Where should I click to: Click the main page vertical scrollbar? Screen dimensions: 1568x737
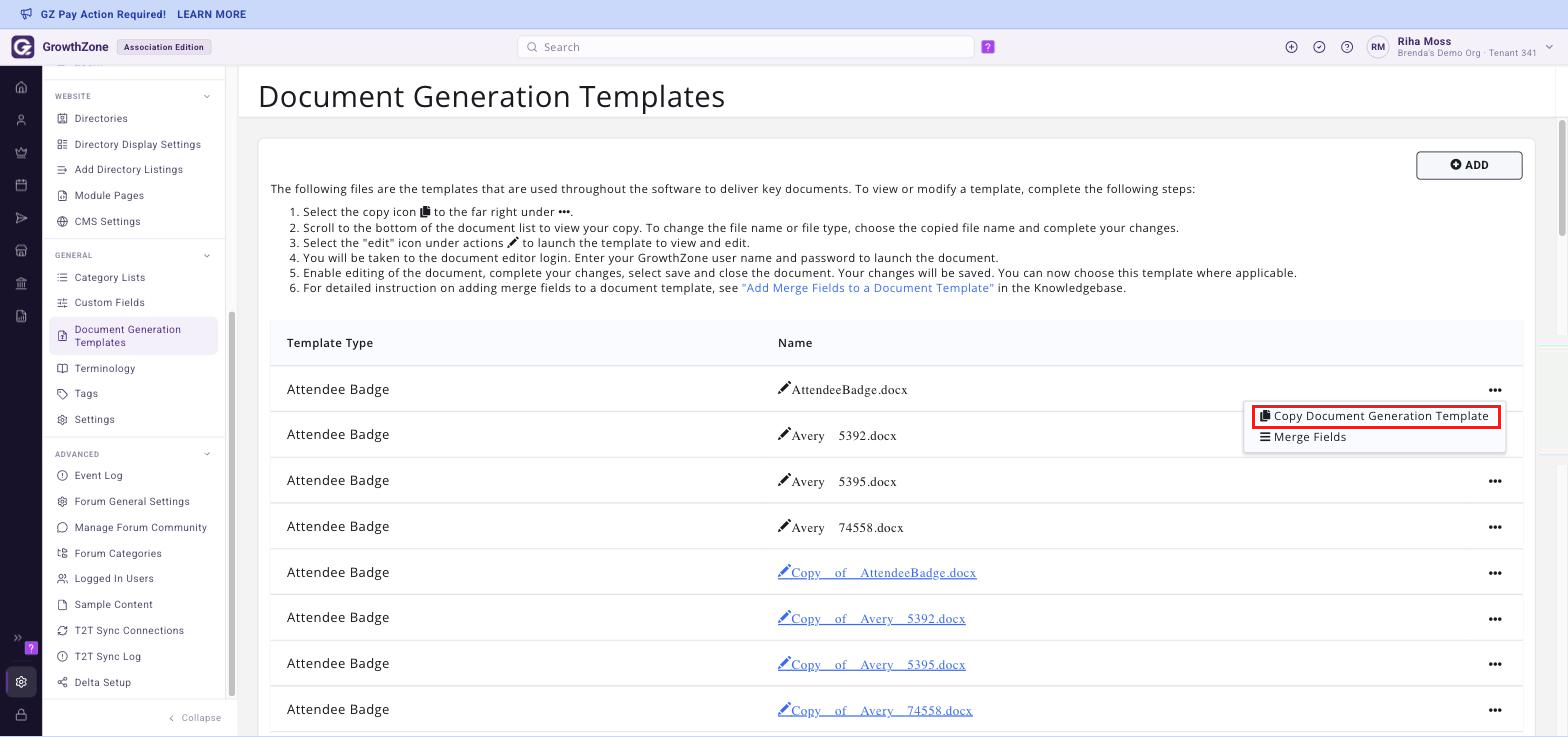click(1562, 178)
